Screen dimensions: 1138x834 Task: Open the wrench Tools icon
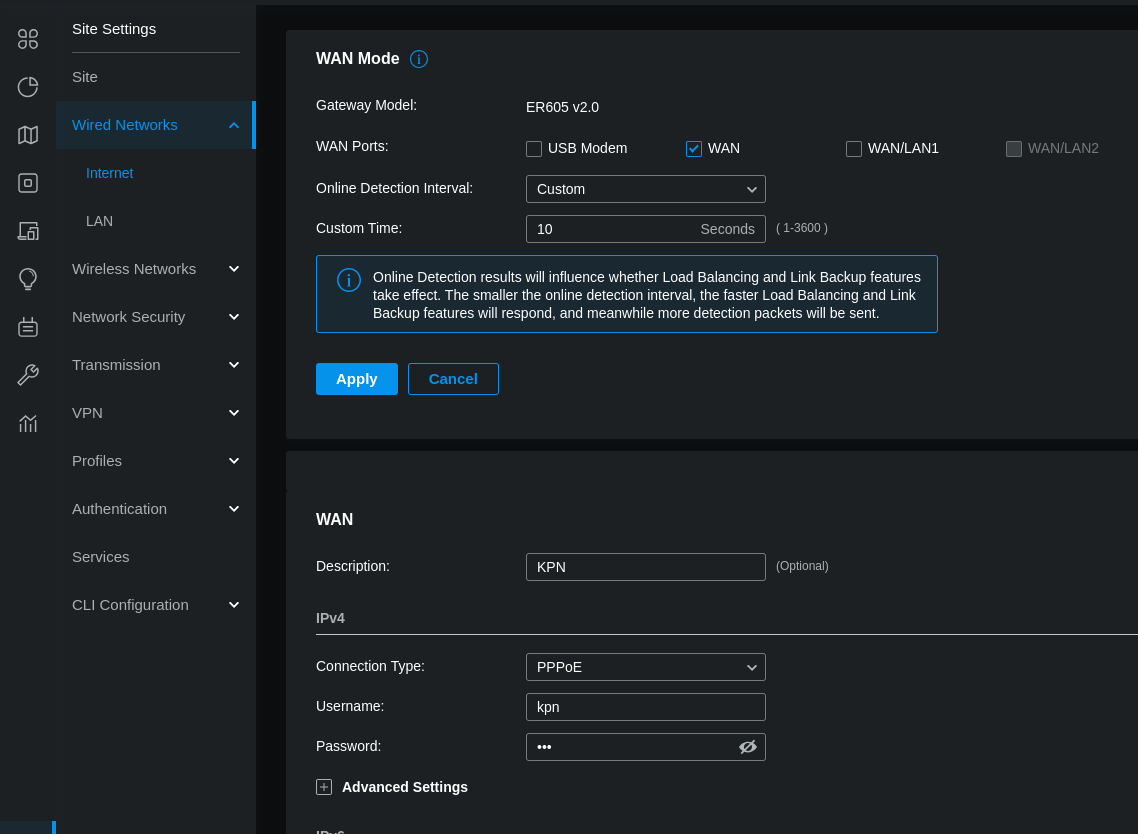(28, 375)
